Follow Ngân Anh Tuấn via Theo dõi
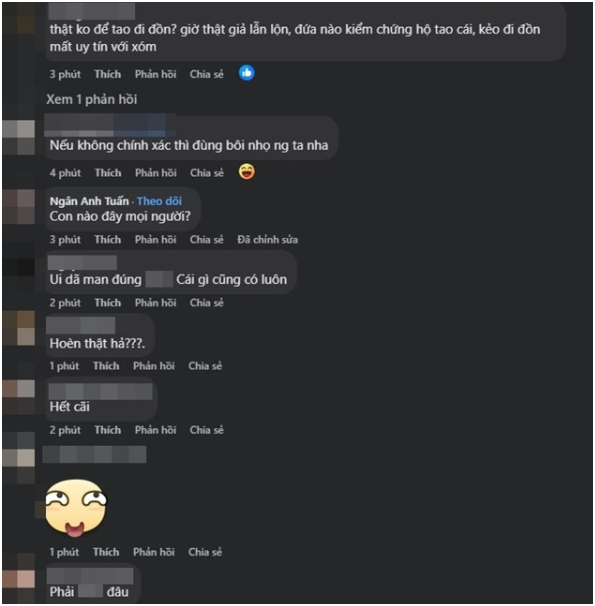This screenshot has height=606, width=595. 159,201
